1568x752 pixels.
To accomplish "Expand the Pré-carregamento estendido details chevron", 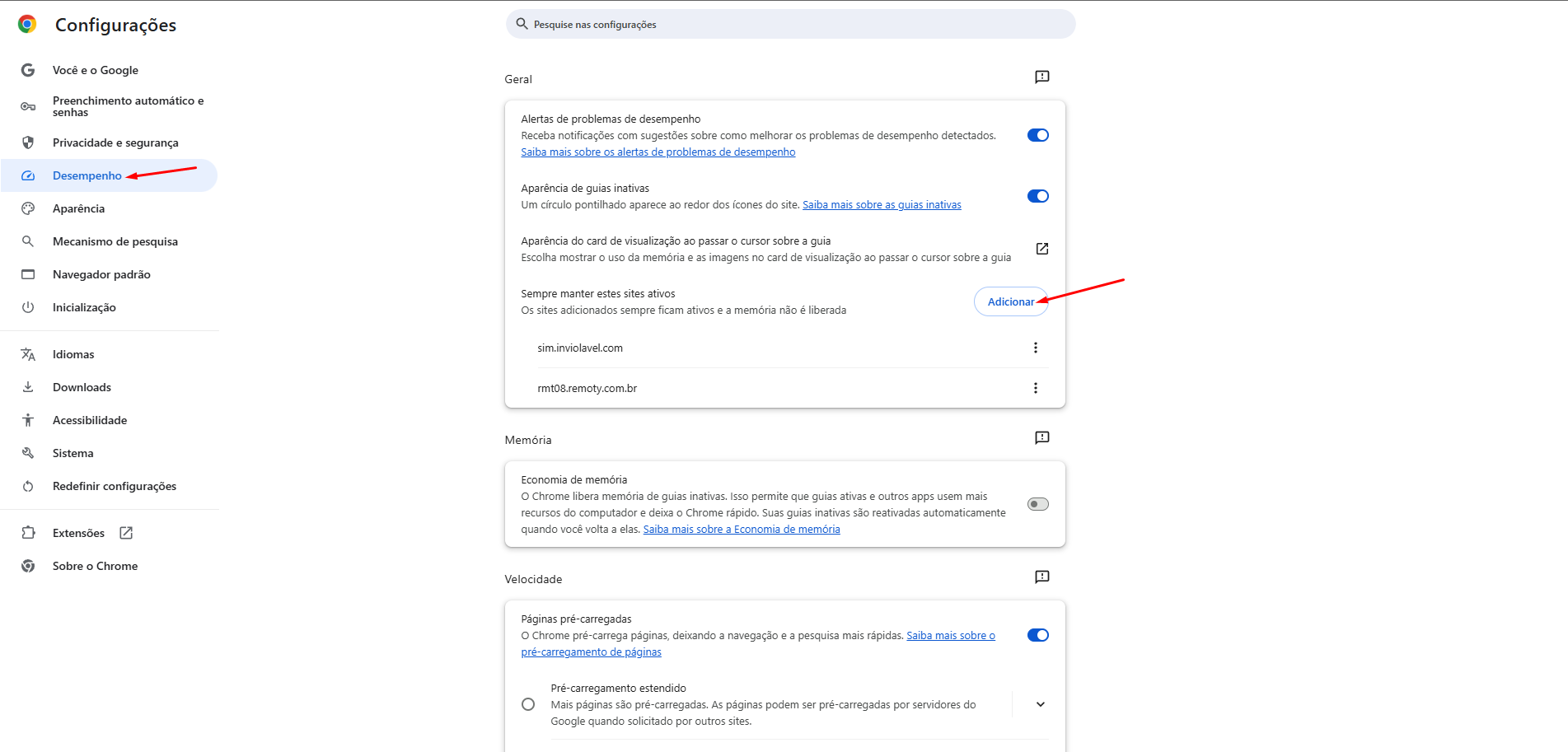I will 1040,704.
